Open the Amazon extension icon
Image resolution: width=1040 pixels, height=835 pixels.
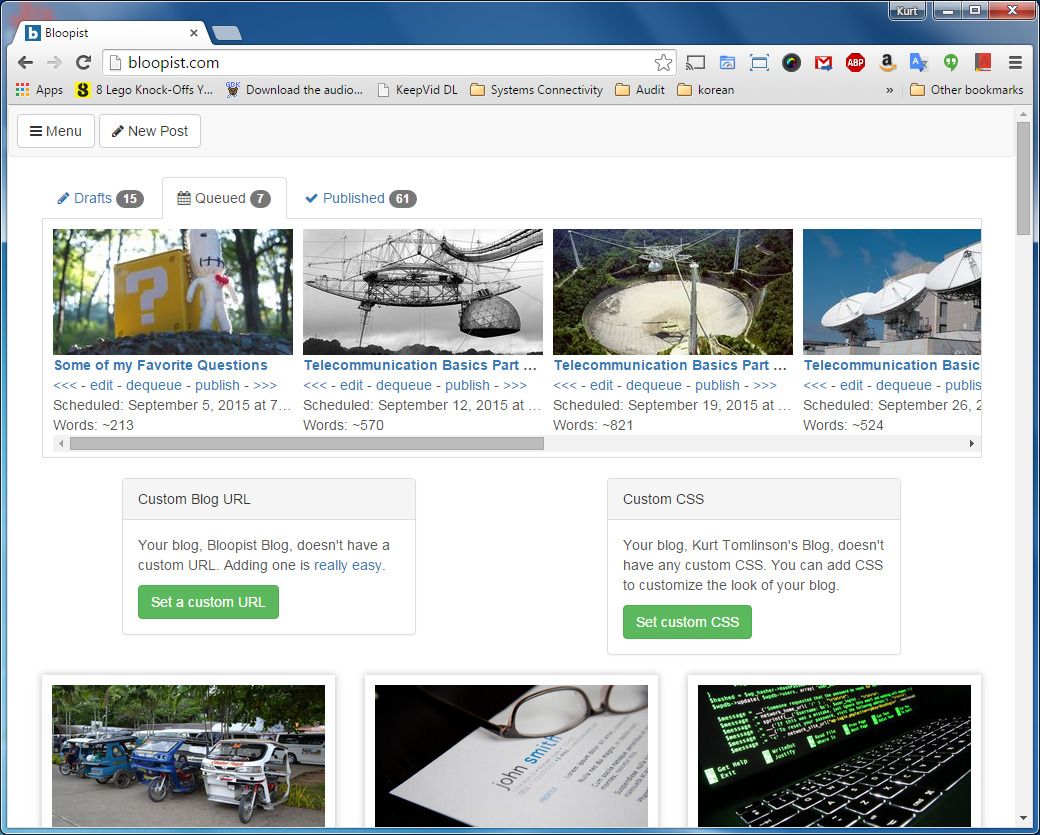(x=887, y=61)
